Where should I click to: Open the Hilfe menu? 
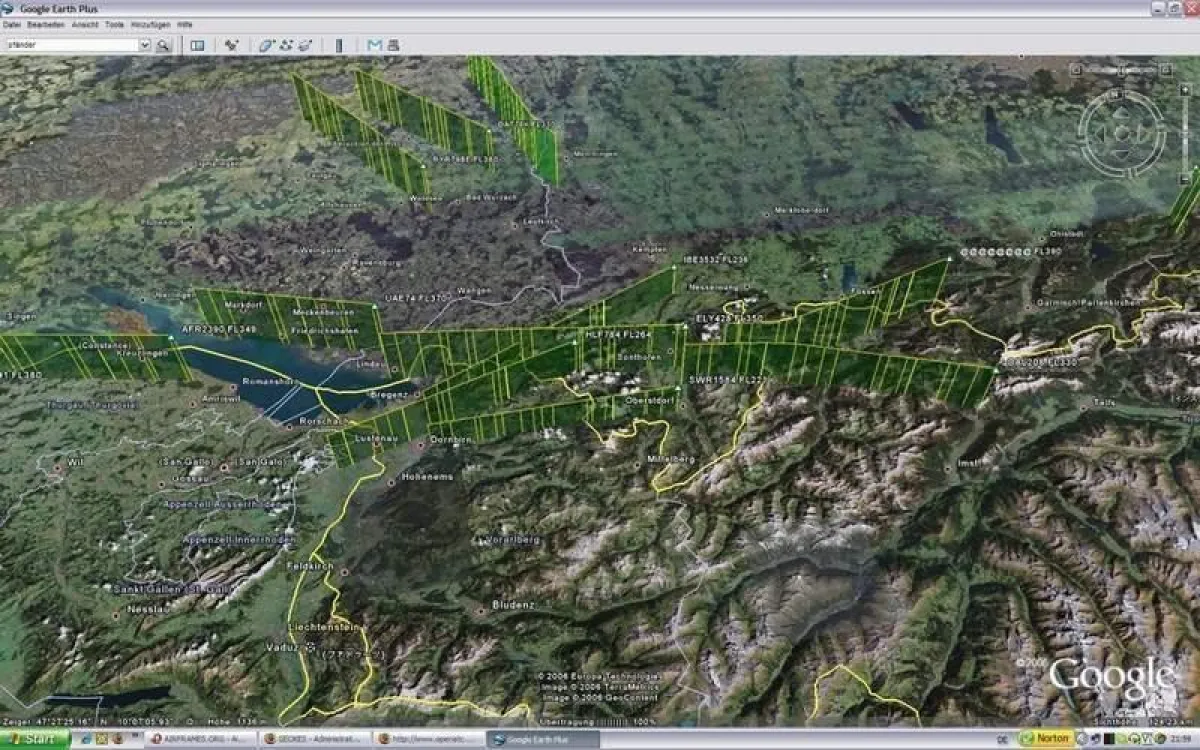[x=185, y=24]
